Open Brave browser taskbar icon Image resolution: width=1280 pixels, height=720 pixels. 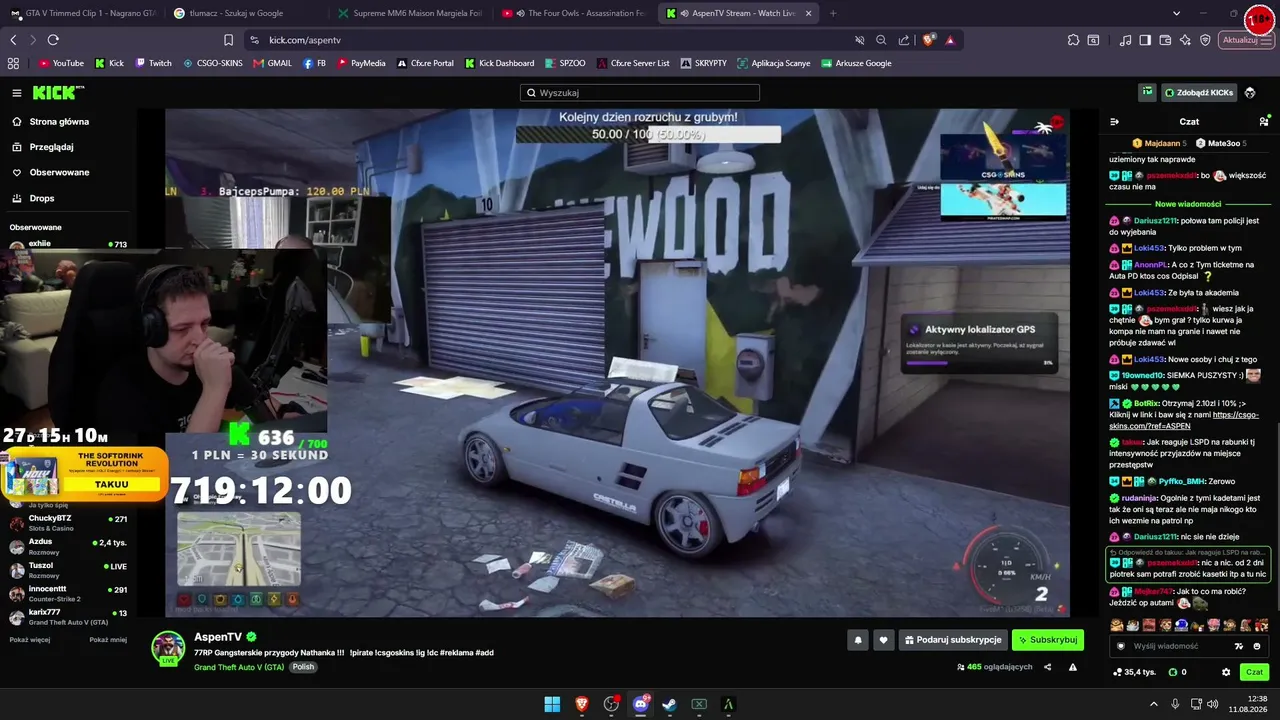pos(582,704)
